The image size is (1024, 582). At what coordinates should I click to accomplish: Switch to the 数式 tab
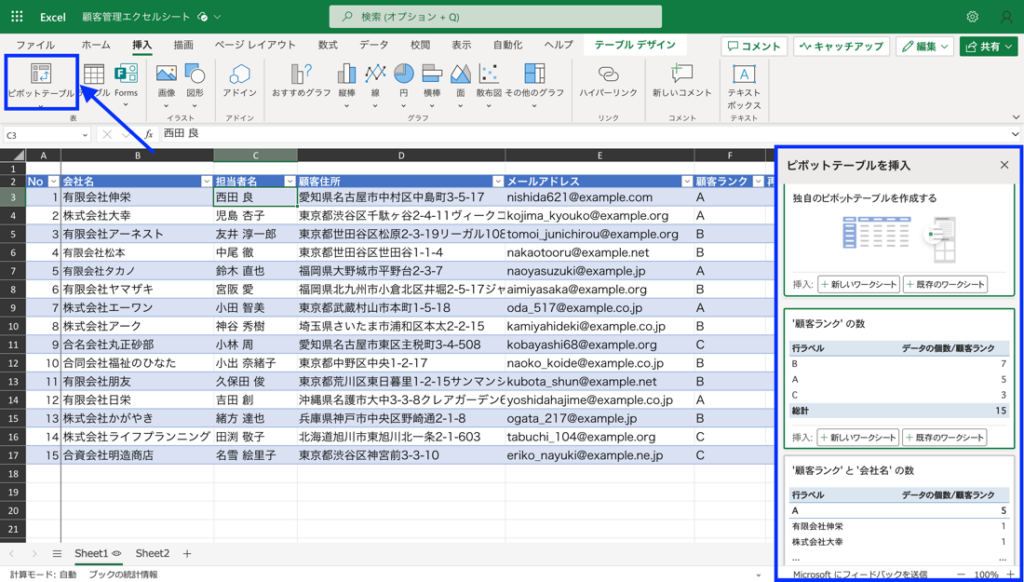pyautogui.click(x=328, y=45)
